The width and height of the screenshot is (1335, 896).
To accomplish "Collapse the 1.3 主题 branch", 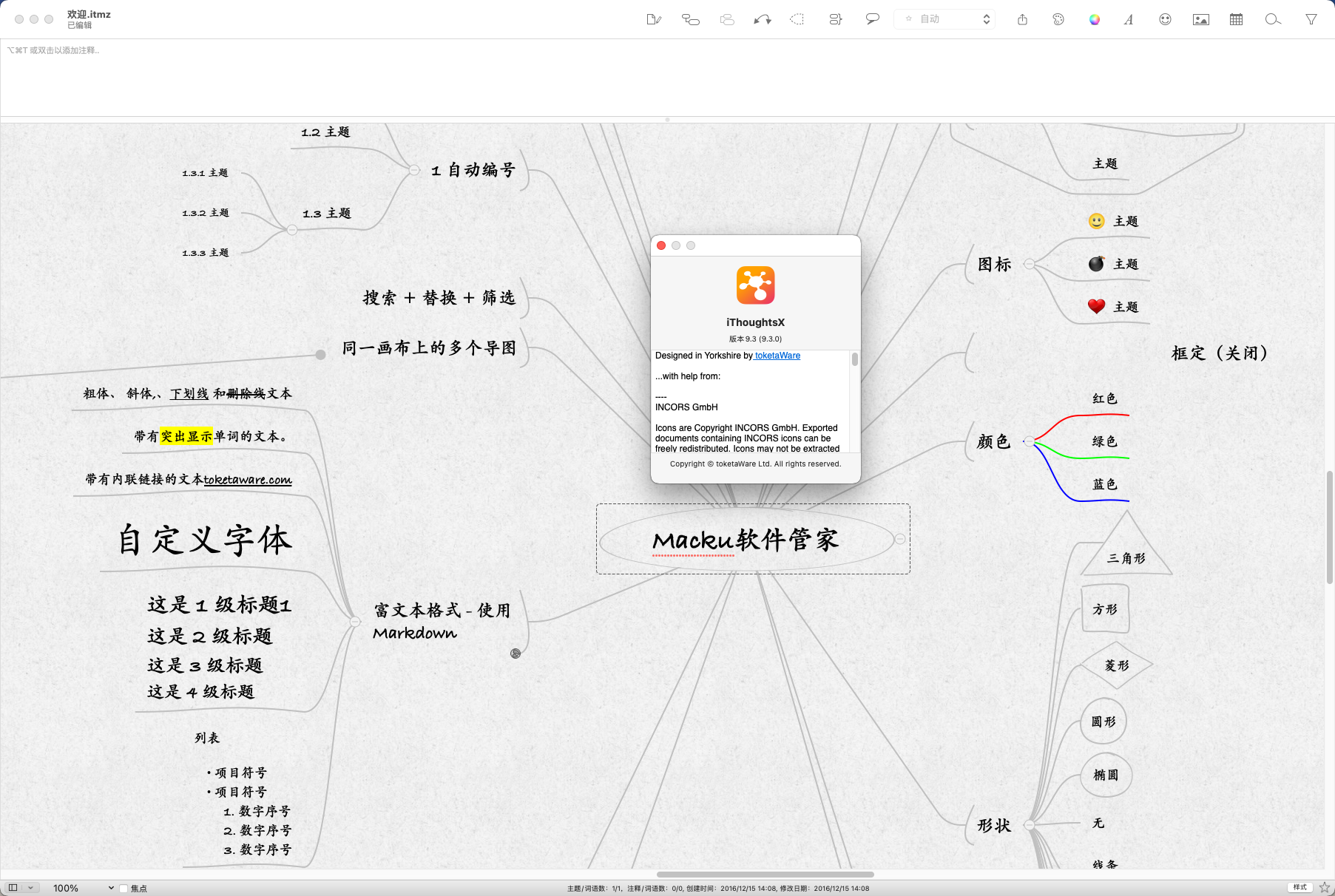I will tap(292, 230).
